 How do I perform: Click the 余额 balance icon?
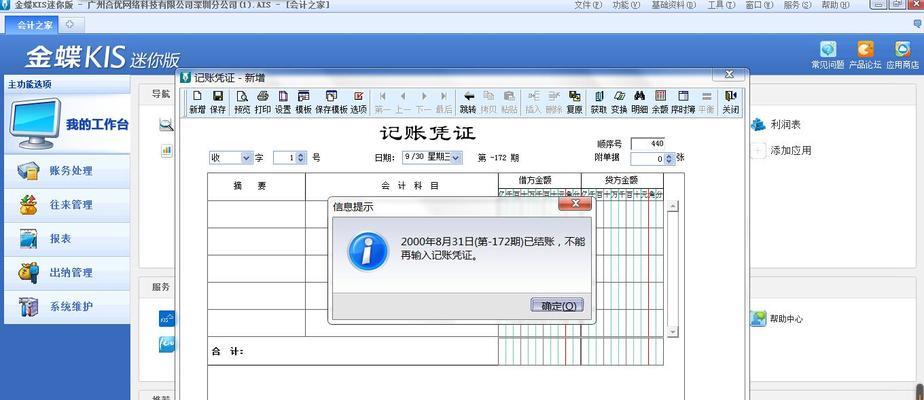(x=660, y=102)
